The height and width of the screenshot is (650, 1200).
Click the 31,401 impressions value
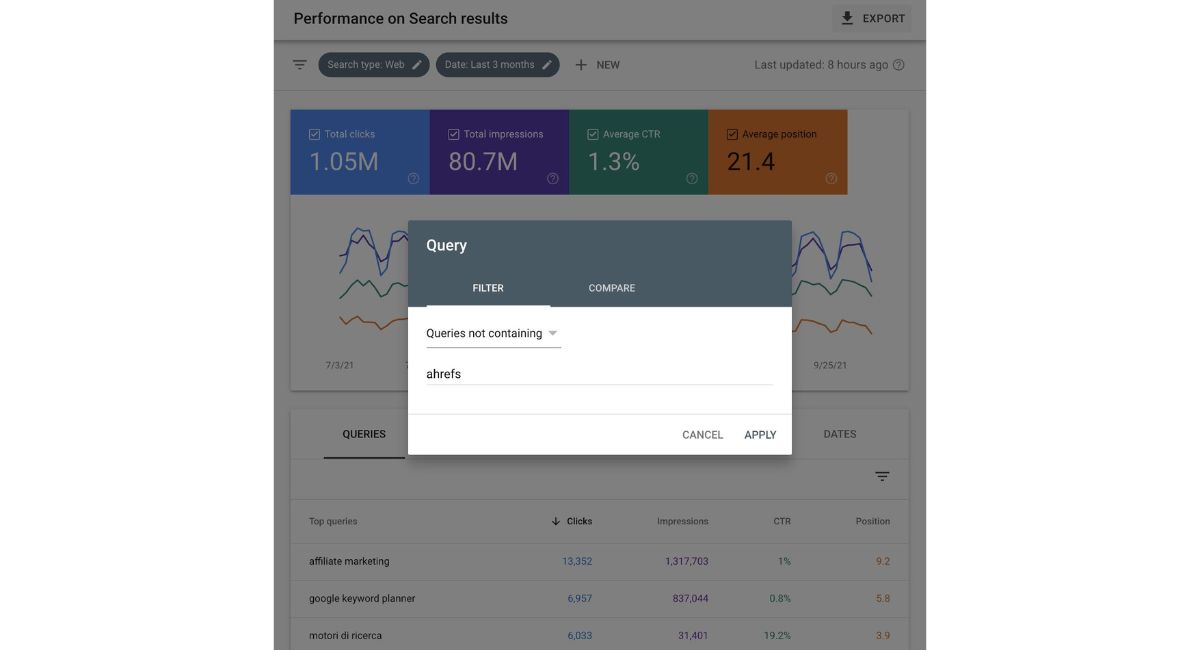pyautogui.click(x=693, y=636)
